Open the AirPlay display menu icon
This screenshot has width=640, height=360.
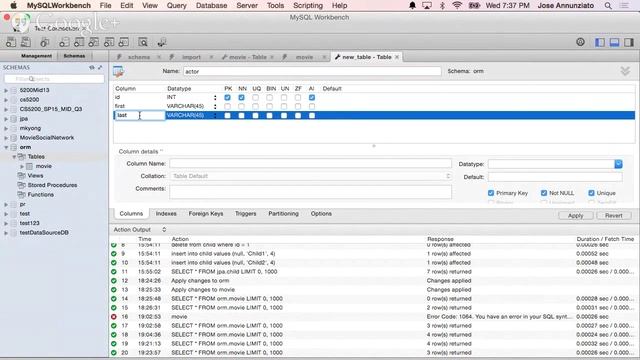pos(427,5)
